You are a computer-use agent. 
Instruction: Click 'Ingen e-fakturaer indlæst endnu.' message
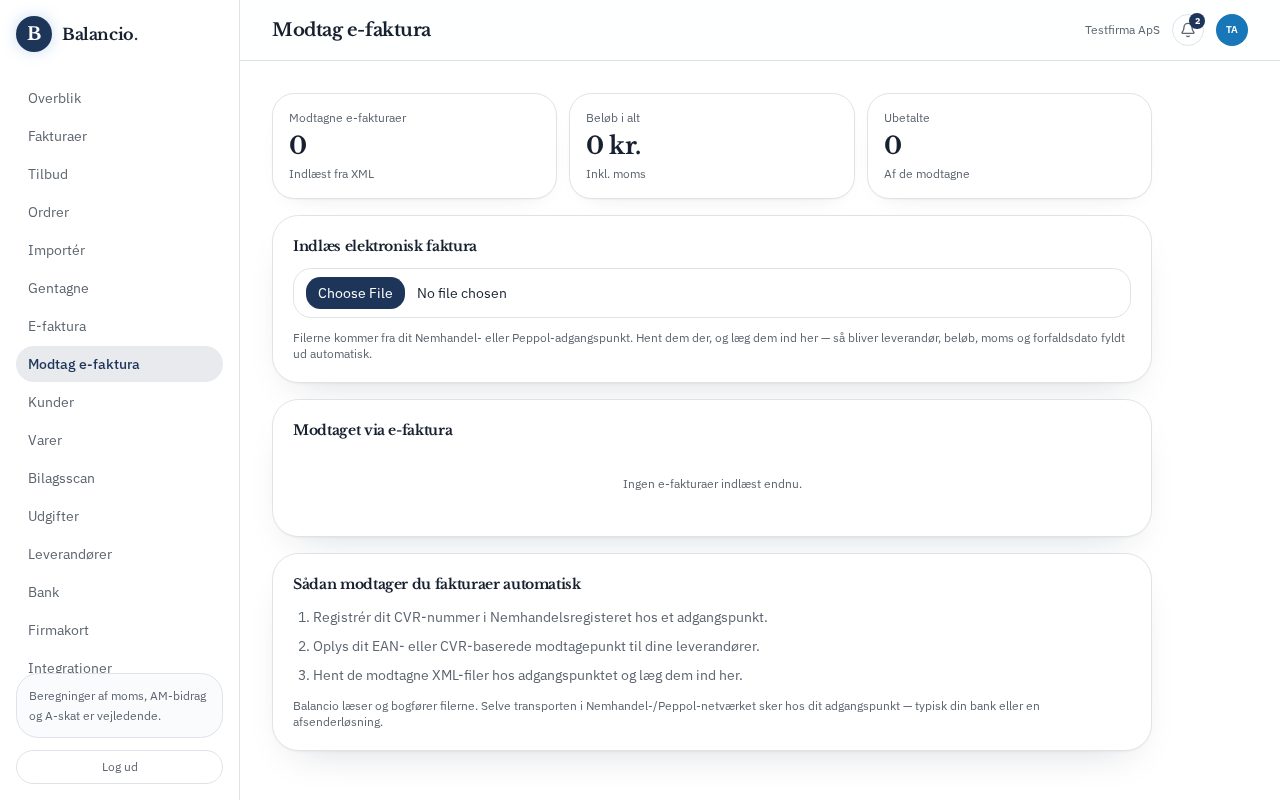[x=712, y=484]
